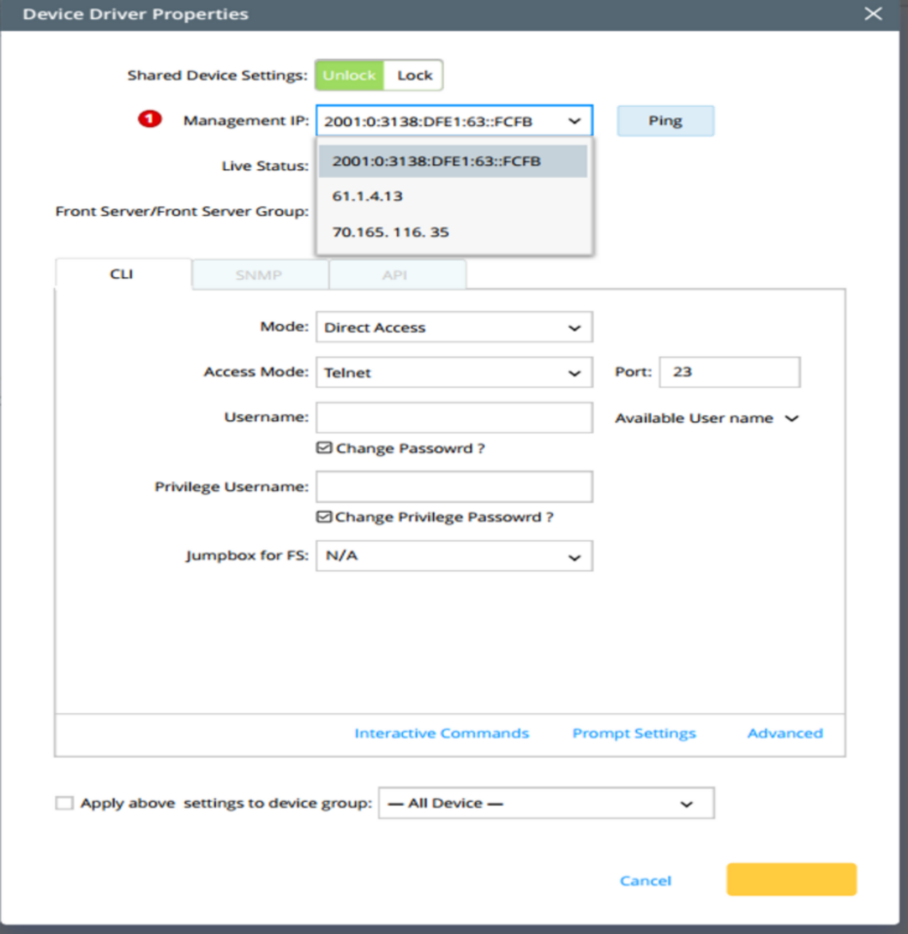This screenshot has width=908, height=934.
Task: Switch to the SNMP tab
Action: (x=259, y=275)
